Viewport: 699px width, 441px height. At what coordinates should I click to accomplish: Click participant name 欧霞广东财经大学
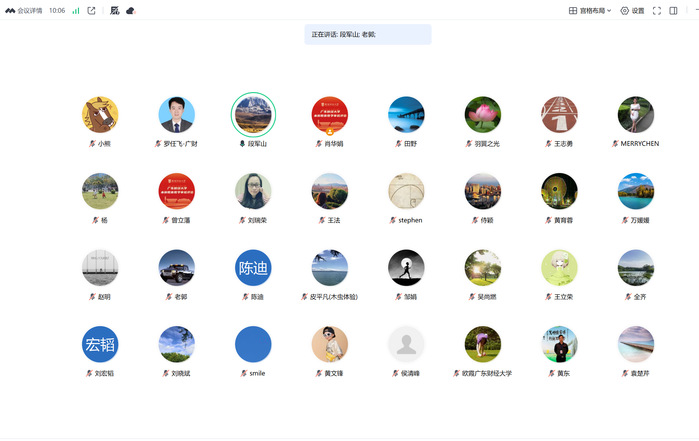click(487, 373)
